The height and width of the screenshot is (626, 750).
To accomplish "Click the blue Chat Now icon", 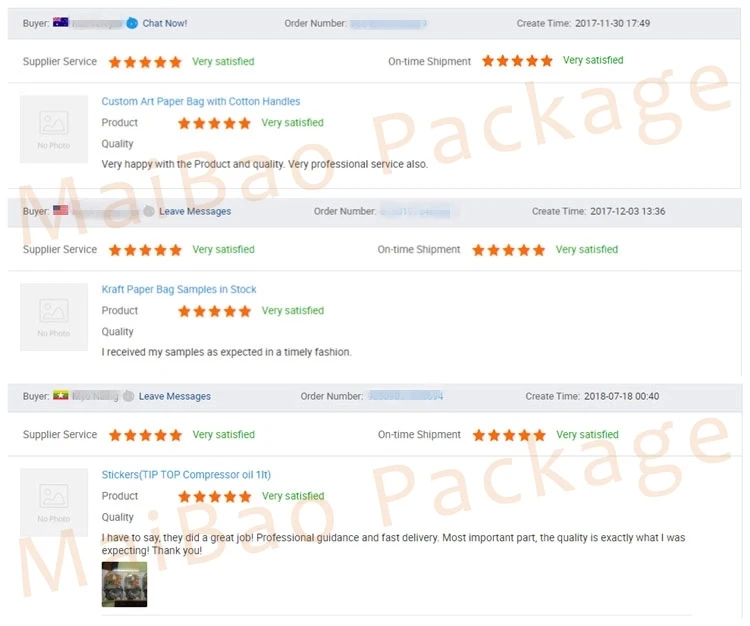I will [x=132, y=23].
